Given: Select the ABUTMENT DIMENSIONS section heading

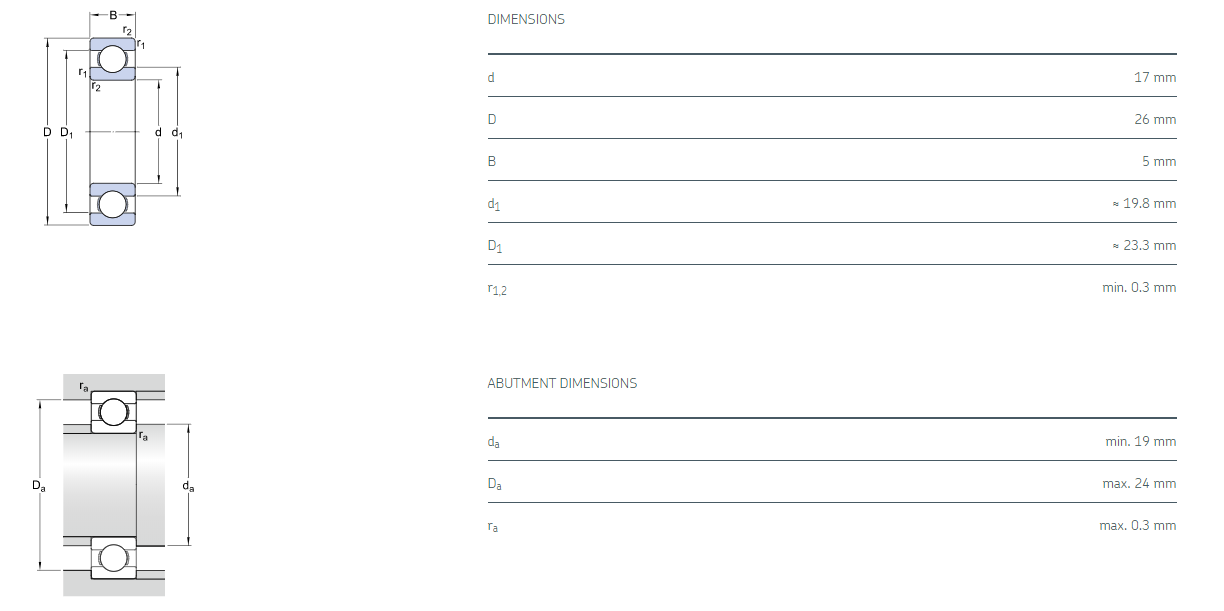Looking at the screenshot, I should (562, 383).
